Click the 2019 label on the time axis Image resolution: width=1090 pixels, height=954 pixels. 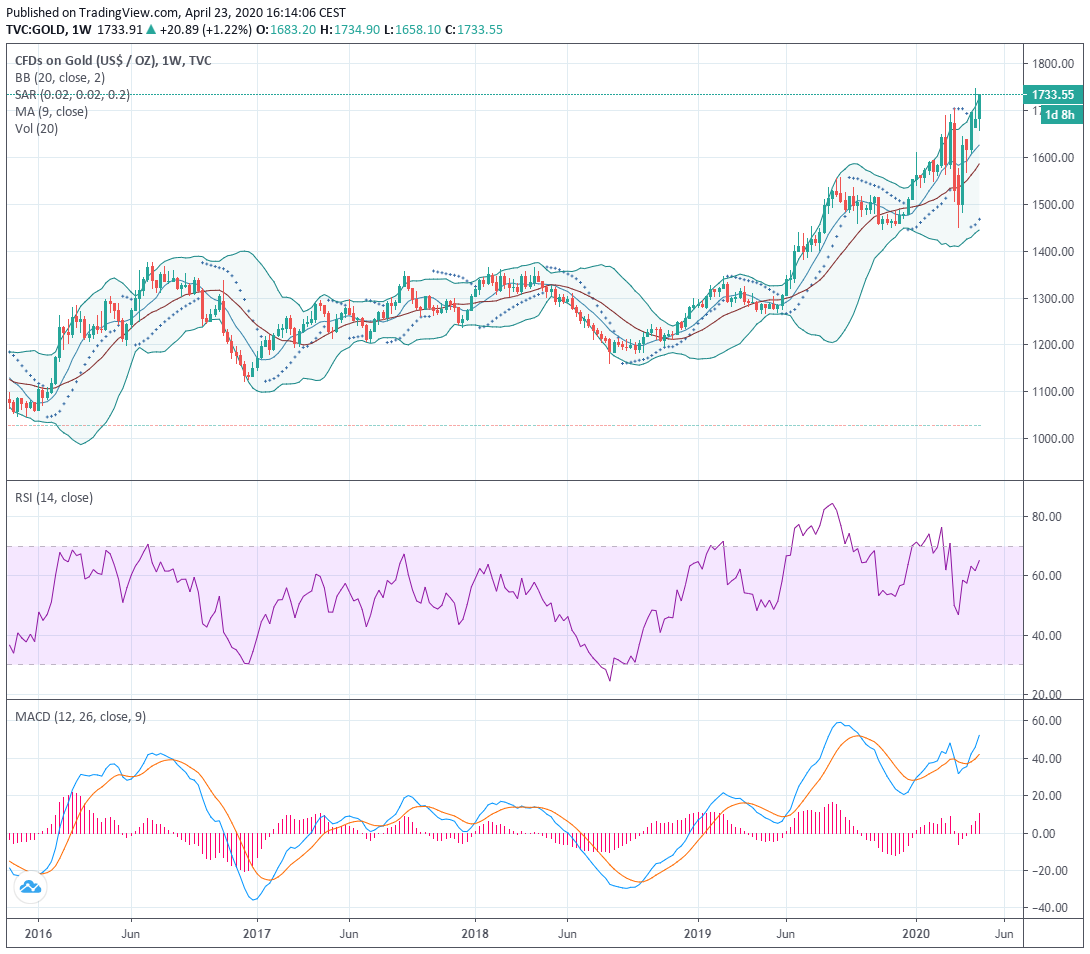click(696, 932)
